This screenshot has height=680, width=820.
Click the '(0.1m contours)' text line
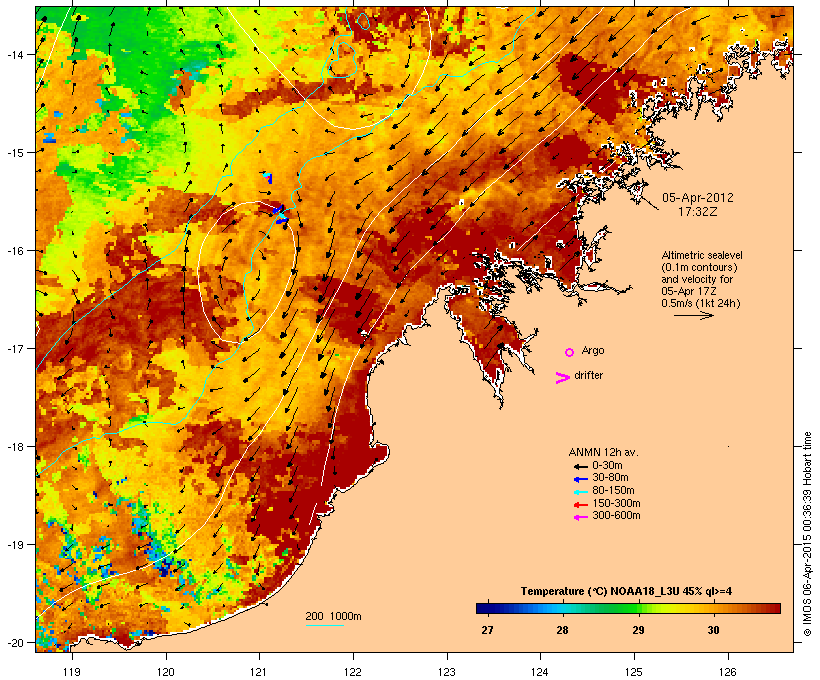click(x=699, y=267)
